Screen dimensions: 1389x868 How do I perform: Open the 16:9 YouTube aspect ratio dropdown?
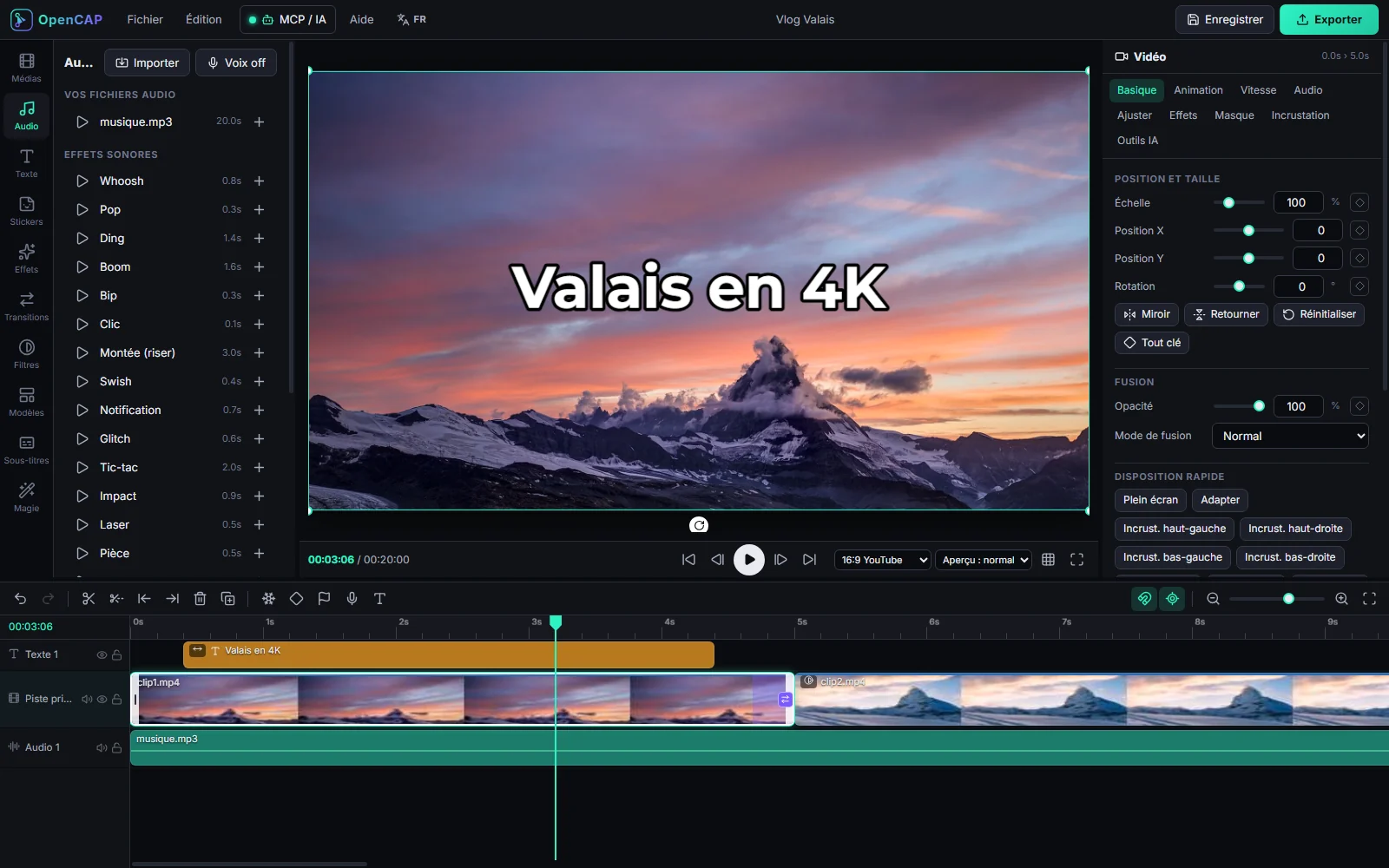[883, 560]
